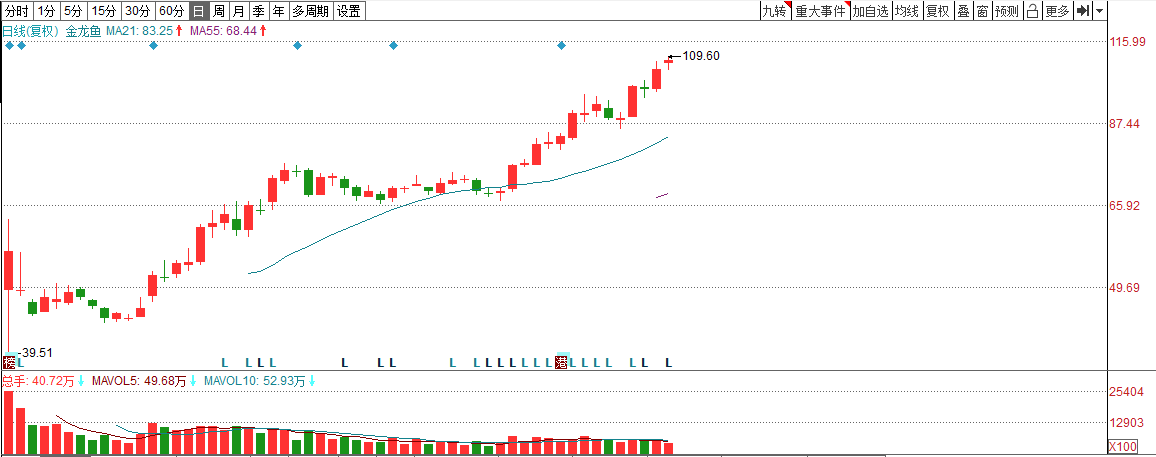Click the latest candlestick near 109.60

[x=669, y=62]
